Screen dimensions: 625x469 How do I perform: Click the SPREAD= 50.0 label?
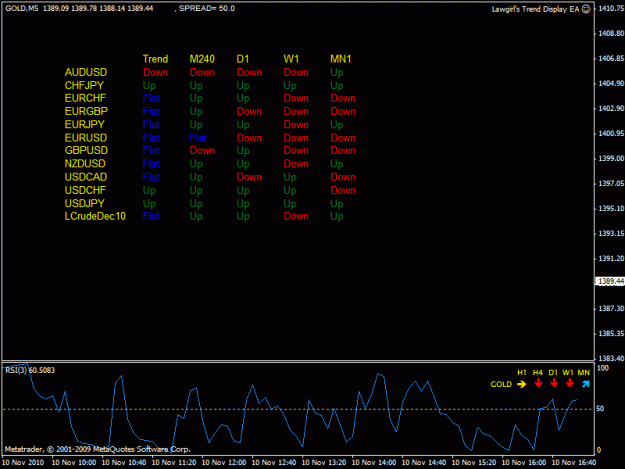pyautogui.click(x=206, y=8)
